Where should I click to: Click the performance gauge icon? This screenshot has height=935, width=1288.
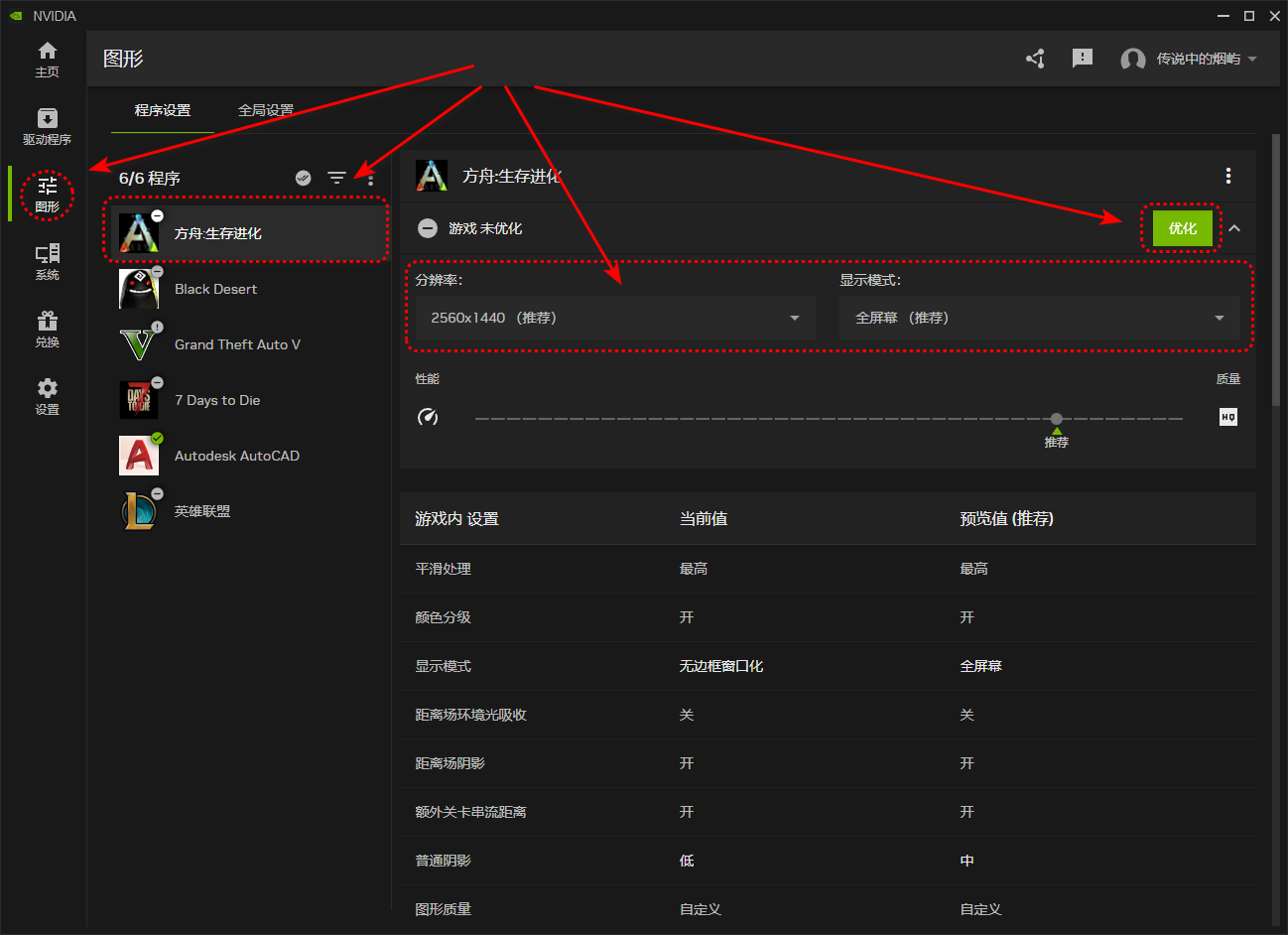(x=428, y=417)
